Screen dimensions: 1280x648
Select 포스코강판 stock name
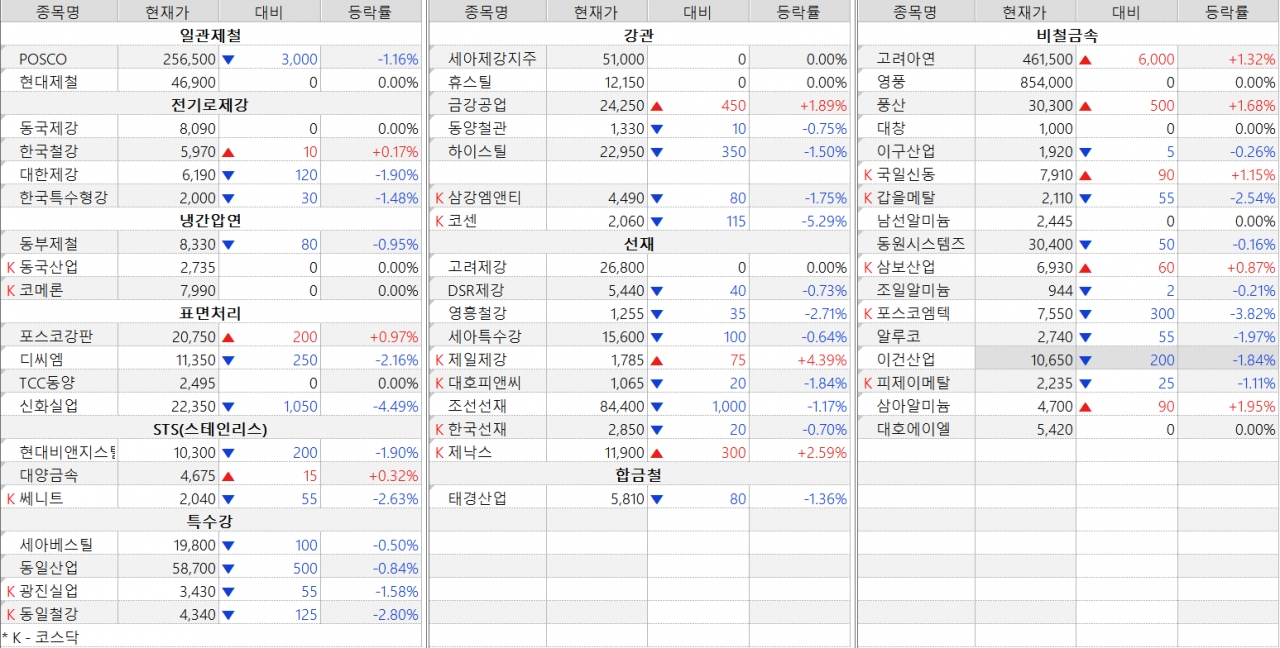(x=55, y=336)
